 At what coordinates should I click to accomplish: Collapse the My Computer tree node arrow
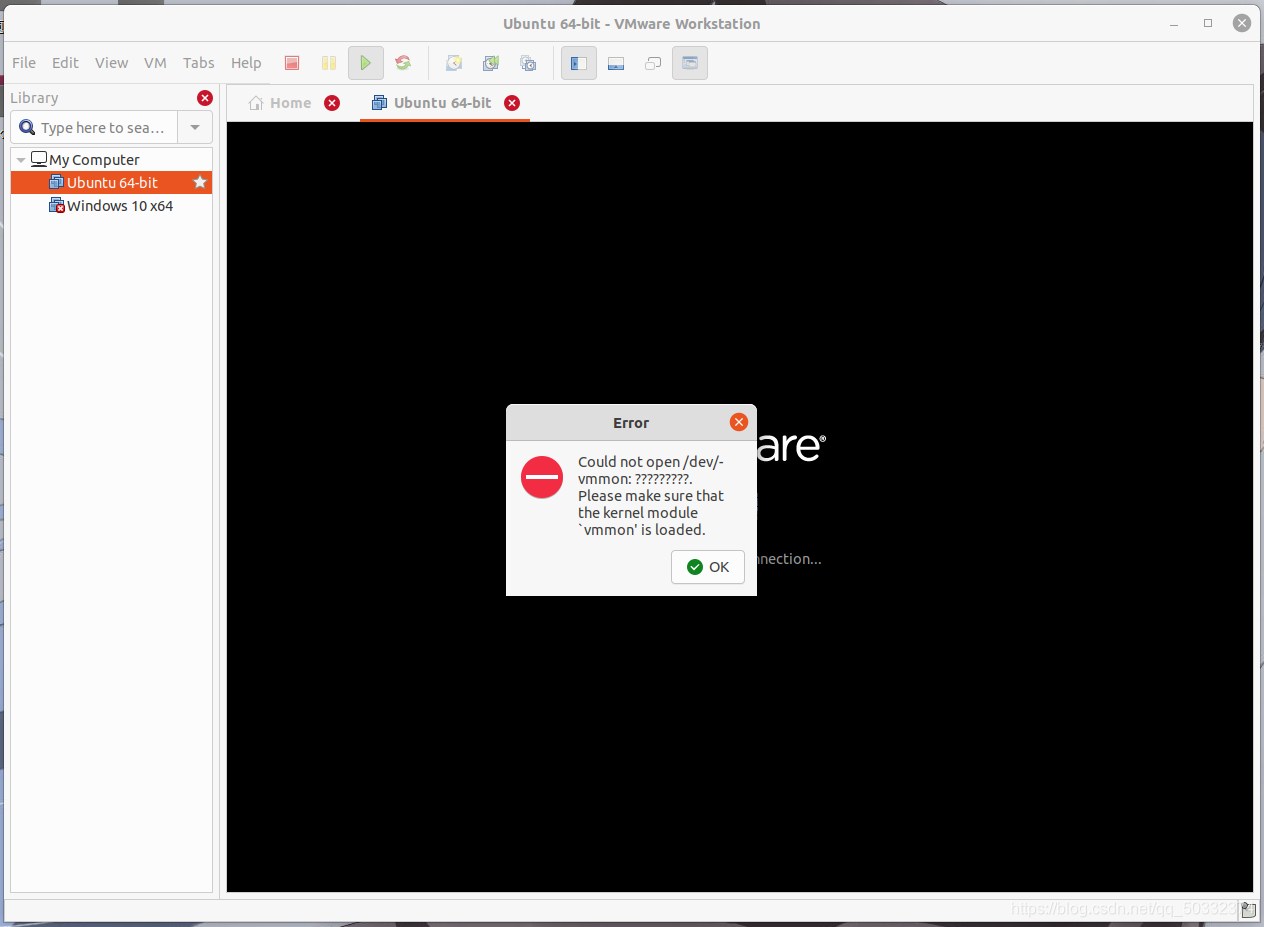tap(21, 160)
